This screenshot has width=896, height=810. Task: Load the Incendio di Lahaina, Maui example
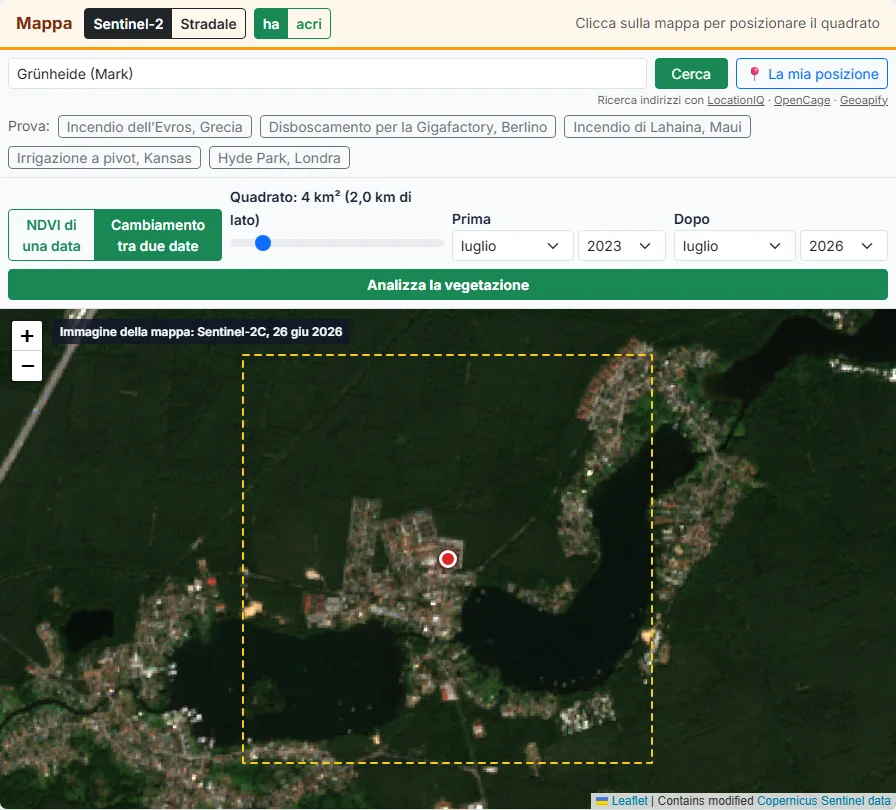(657, 127)
